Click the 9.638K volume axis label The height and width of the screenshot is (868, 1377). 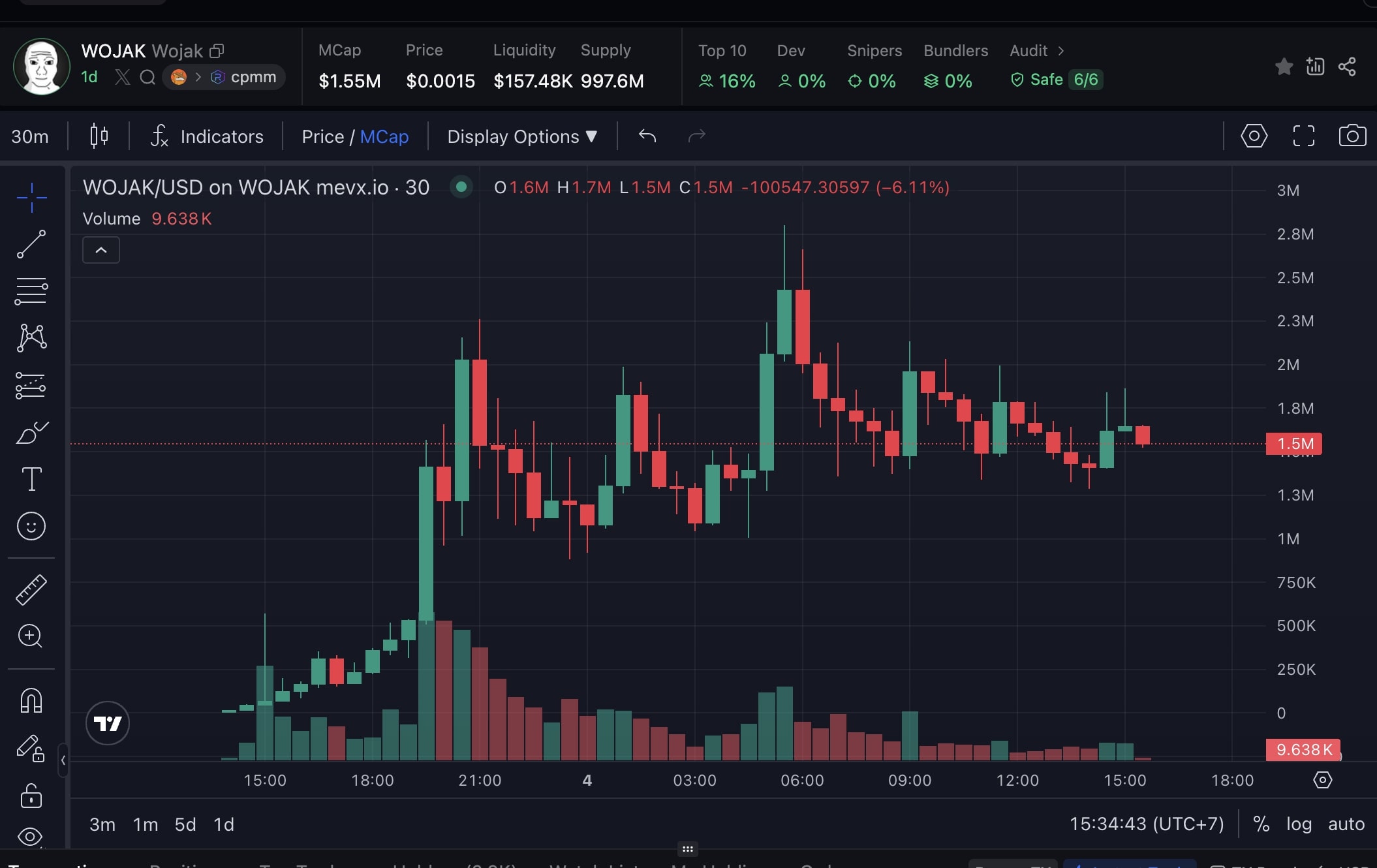(1303, 749)
